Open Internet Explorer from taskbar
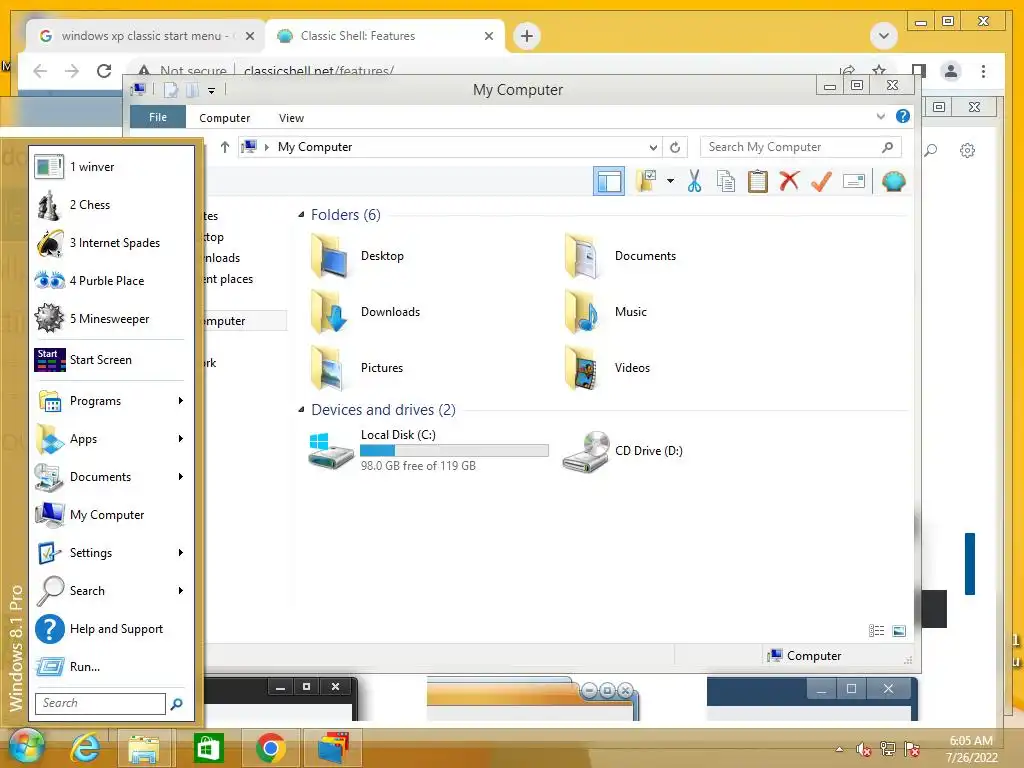This screenshot has height=768, width=1024. coord(85,747)
